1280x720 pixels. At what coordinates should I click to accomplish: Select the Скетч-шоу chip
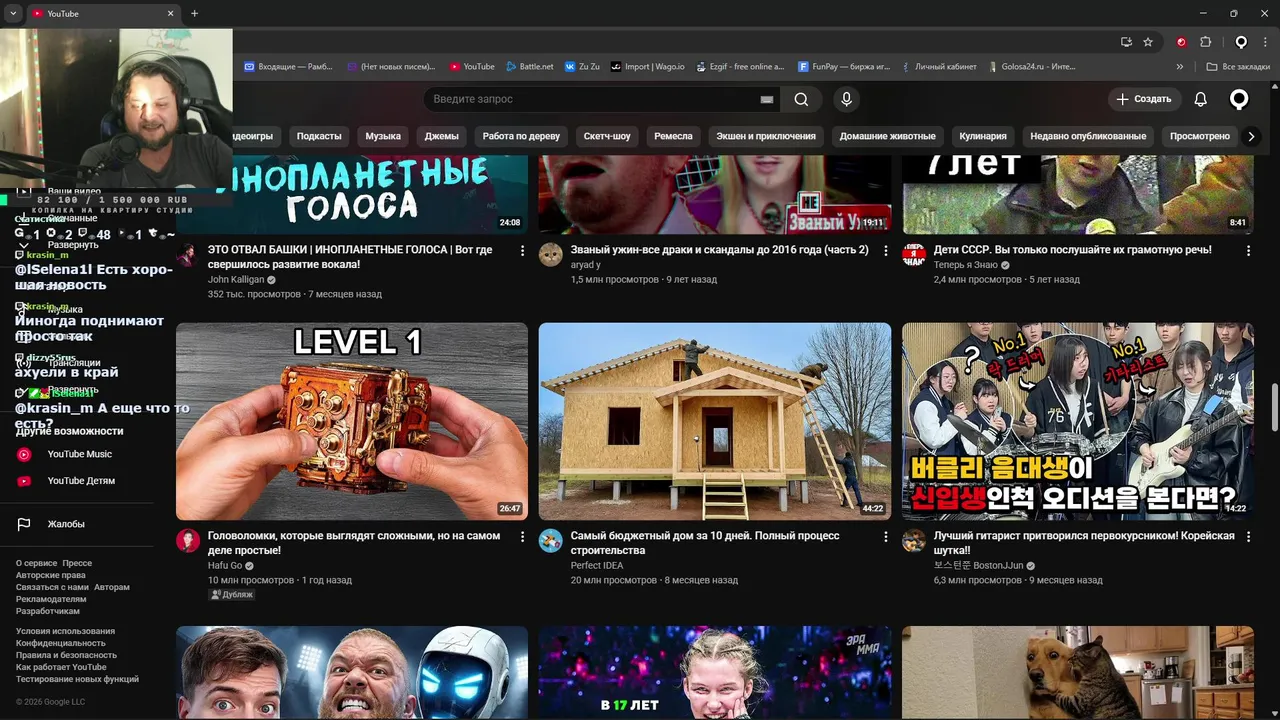[607, 136]
